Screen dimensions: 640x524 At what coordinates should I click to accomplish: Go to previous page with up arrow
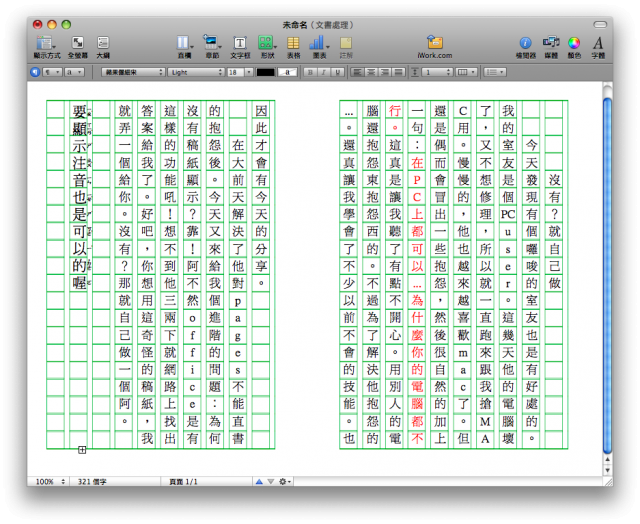click(x=259, y=482)
